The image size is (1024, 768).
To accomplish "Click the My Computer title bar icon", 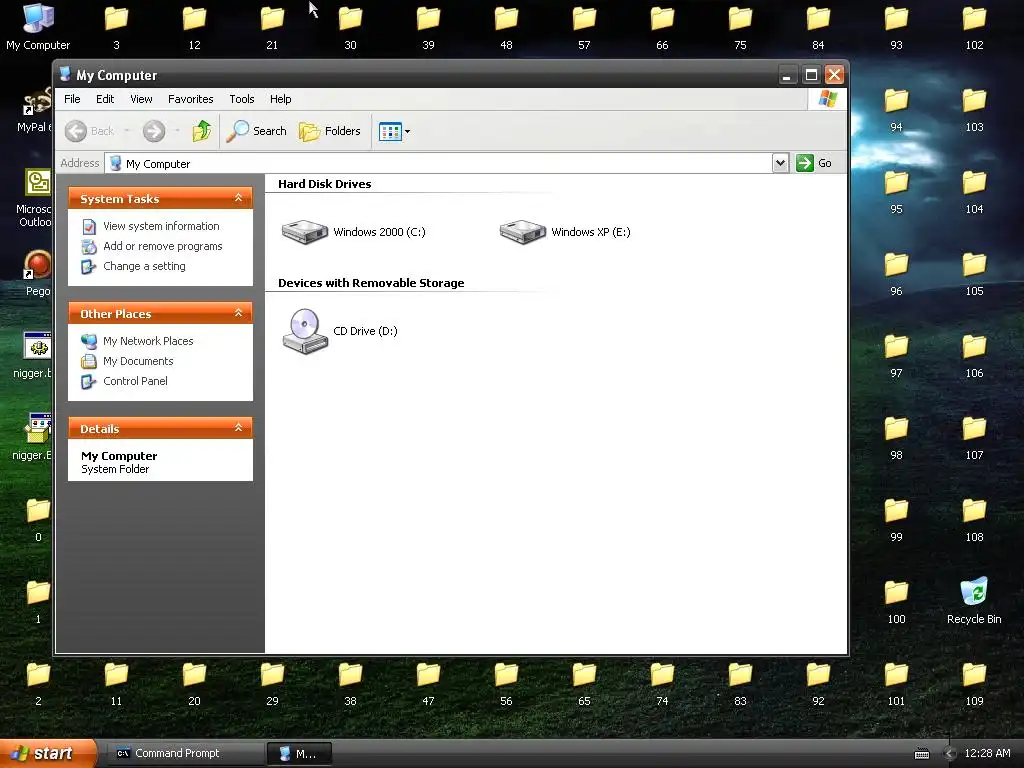I will 65,74.
